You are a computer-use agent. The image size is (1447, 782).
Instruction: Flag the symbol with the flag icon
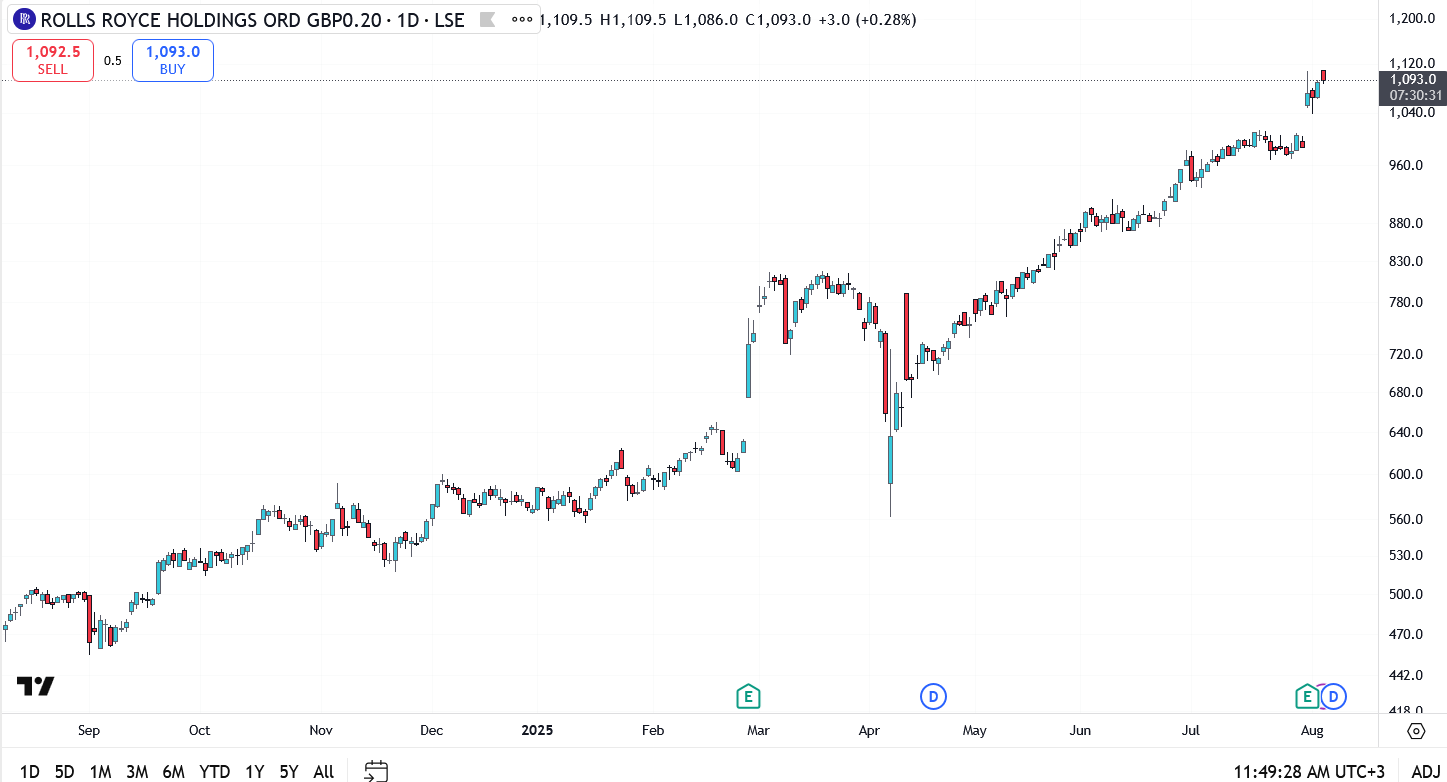click(x=487, y=19)
